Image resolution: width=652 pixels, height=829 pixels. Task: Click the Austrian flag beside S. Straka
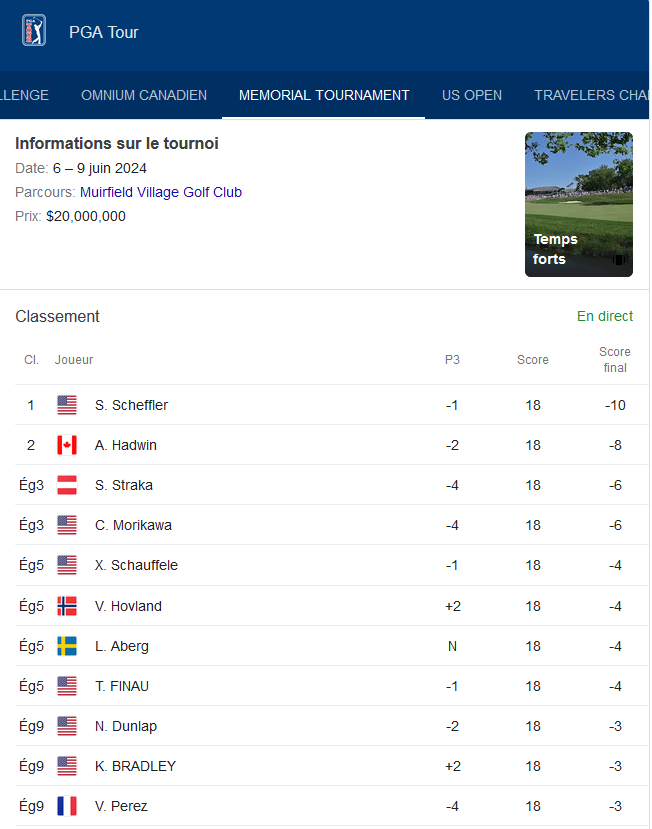[67, 485]
